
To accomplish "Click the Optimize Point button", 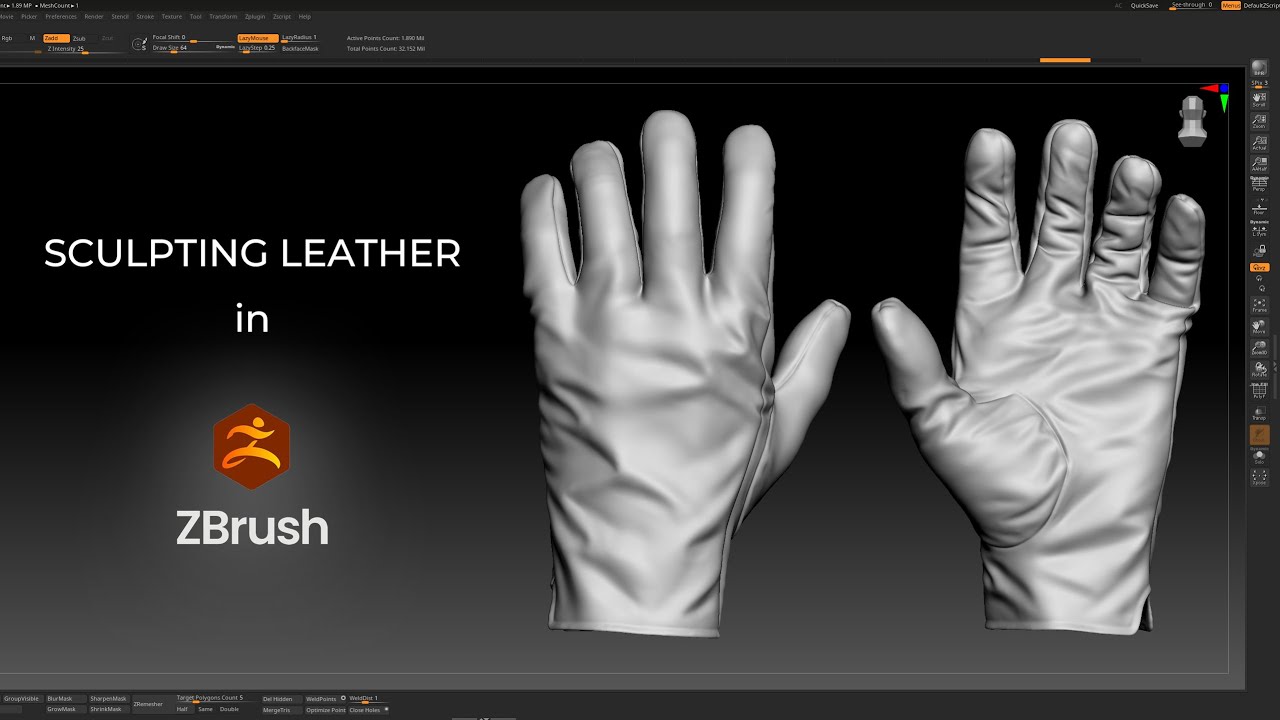I will coord(326,710).
